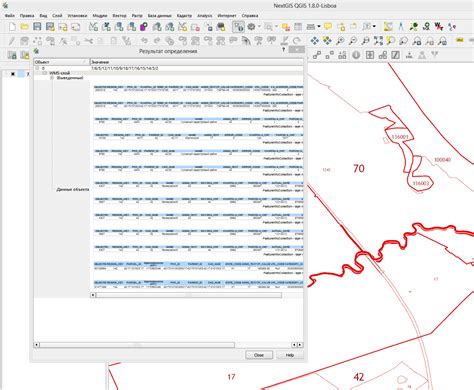Viewport: 474px width, 390px height.
Task: Open the new print composer icon
Action: (x=63, y=27)
